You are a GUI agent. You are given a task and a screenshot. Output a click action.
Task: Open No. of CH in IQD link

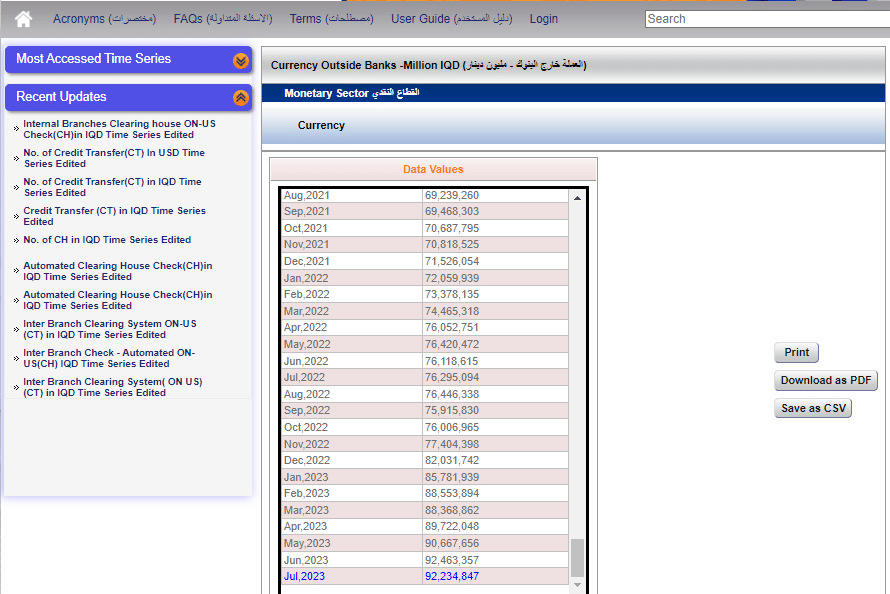pos(107,240)
